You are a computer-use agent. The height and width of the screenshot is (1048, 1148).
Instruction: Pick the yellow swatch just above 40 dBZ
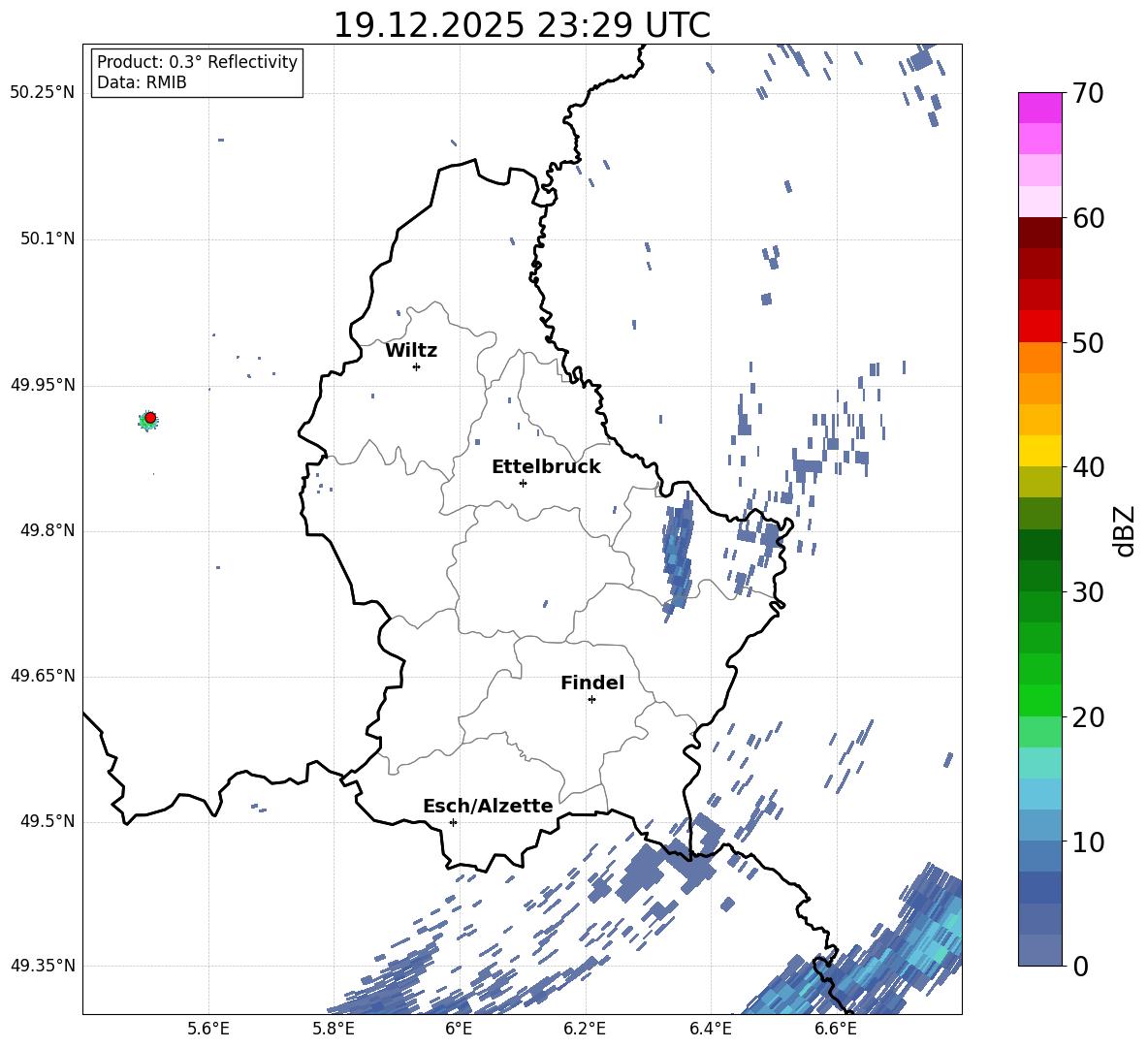(1039, 451)
